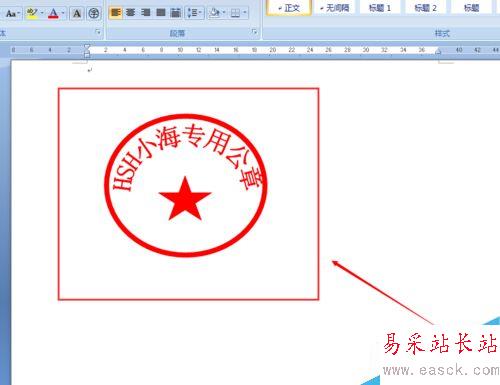
Task: Toggle align text left
Action: [115, 13]
